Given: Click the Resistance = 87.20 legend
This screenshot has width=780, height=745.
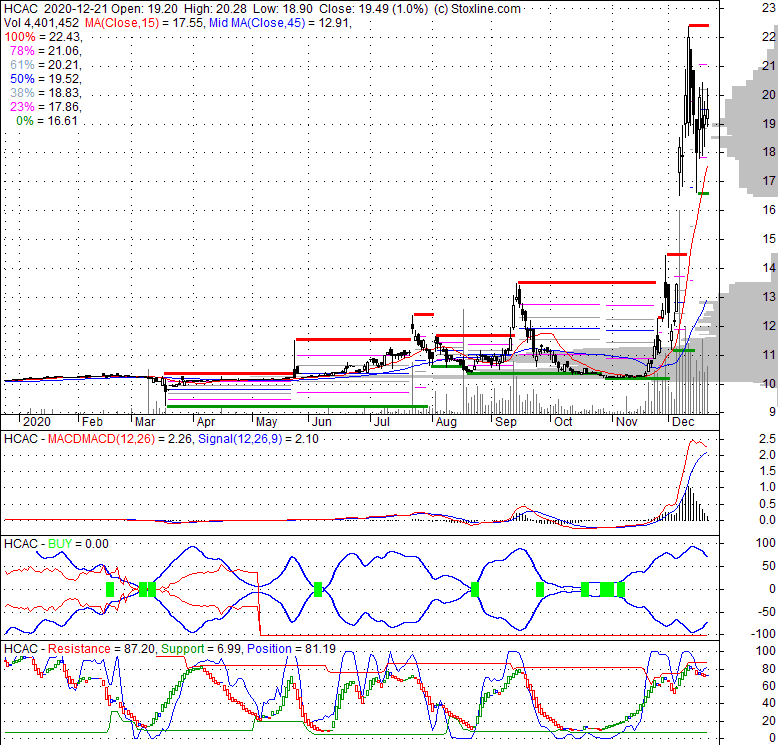Looking at the screenshot, I should pos(101,649).
